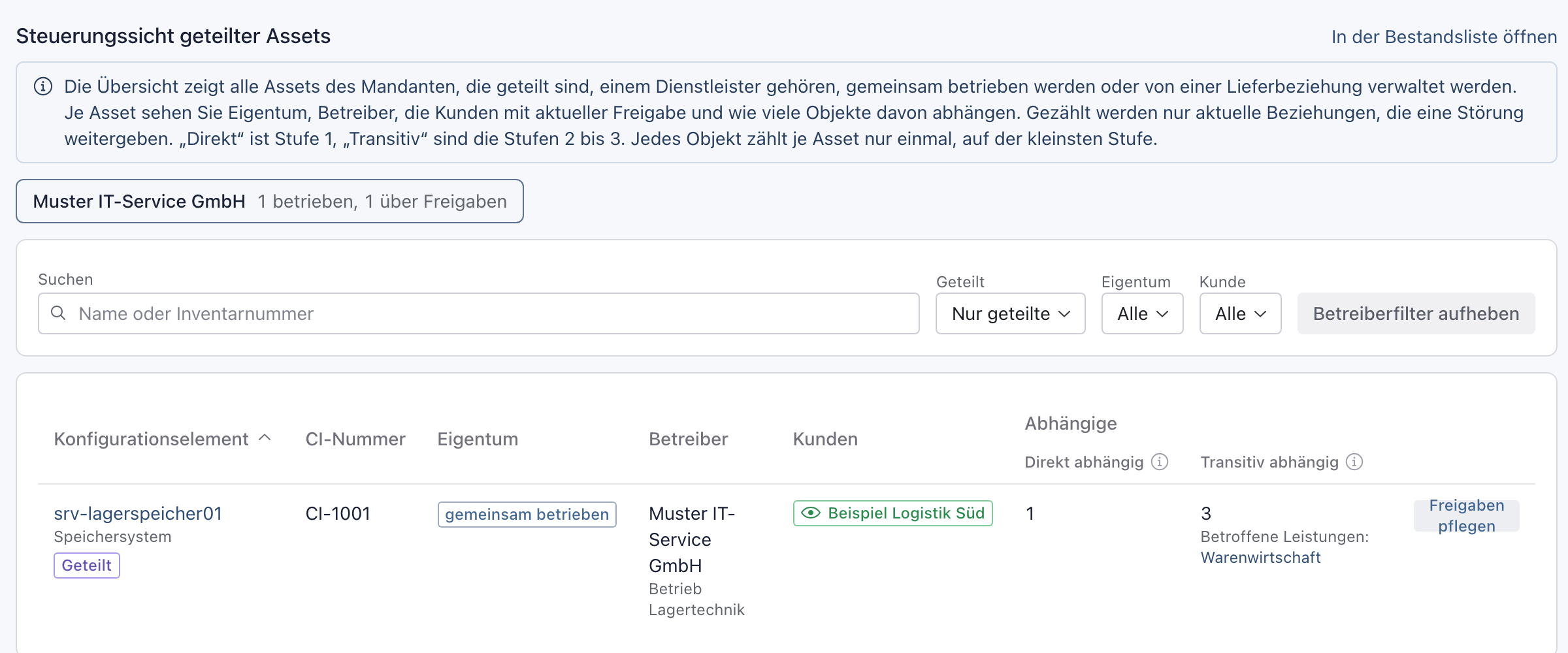Click the CI-1001 number cell
Viewport: 1568px width, 653px height.
pos(338,513)
